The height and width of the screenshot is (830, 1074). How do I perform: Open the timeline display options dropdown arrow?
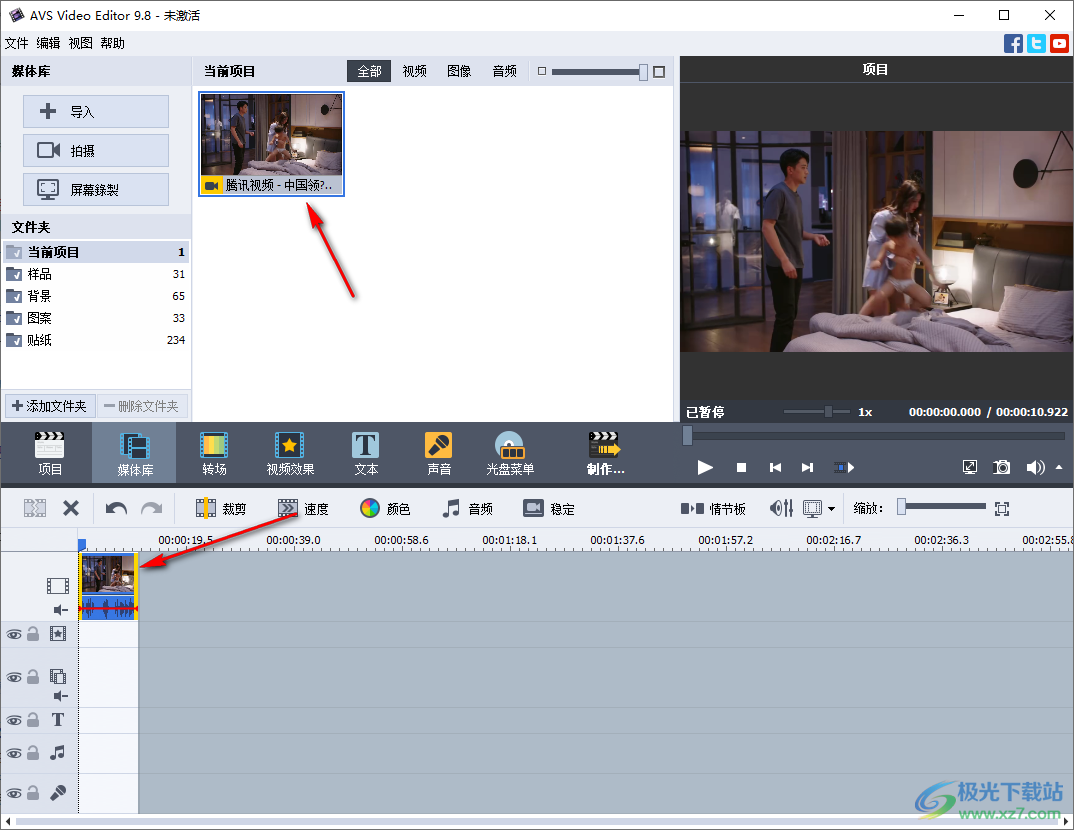[831, 509]
